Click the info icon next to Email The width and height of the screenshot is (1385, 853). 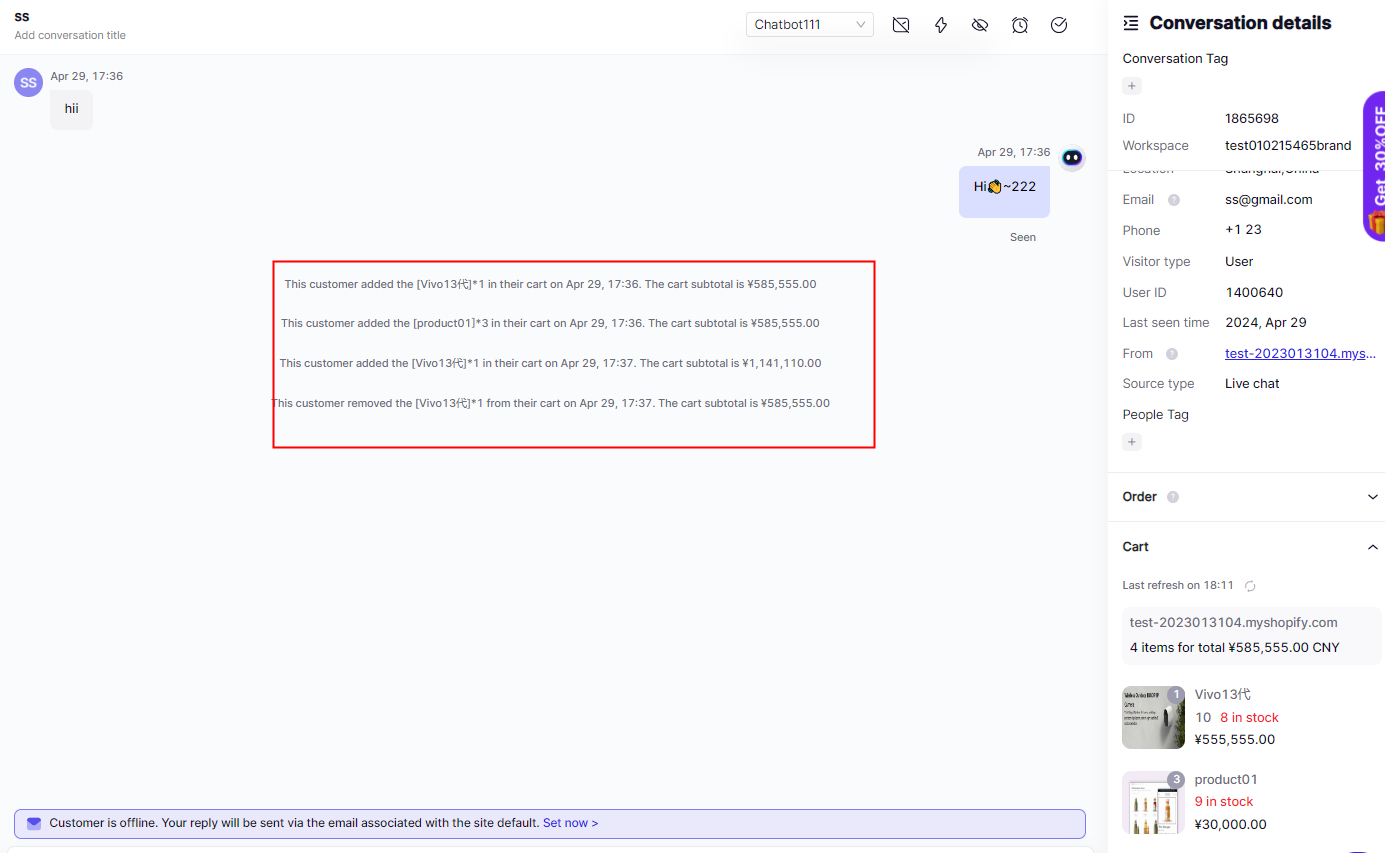pos(1174,200)
